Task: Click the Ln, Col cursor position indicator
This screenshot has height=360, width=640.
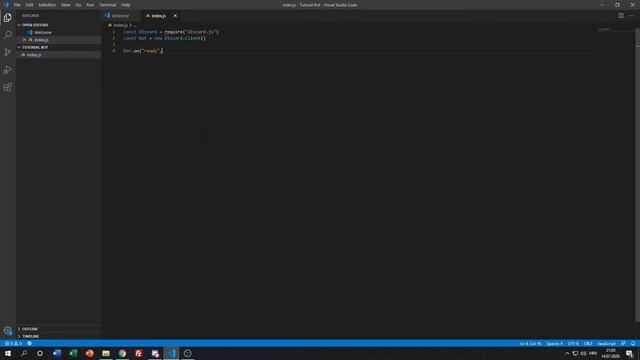Action: 530,344
